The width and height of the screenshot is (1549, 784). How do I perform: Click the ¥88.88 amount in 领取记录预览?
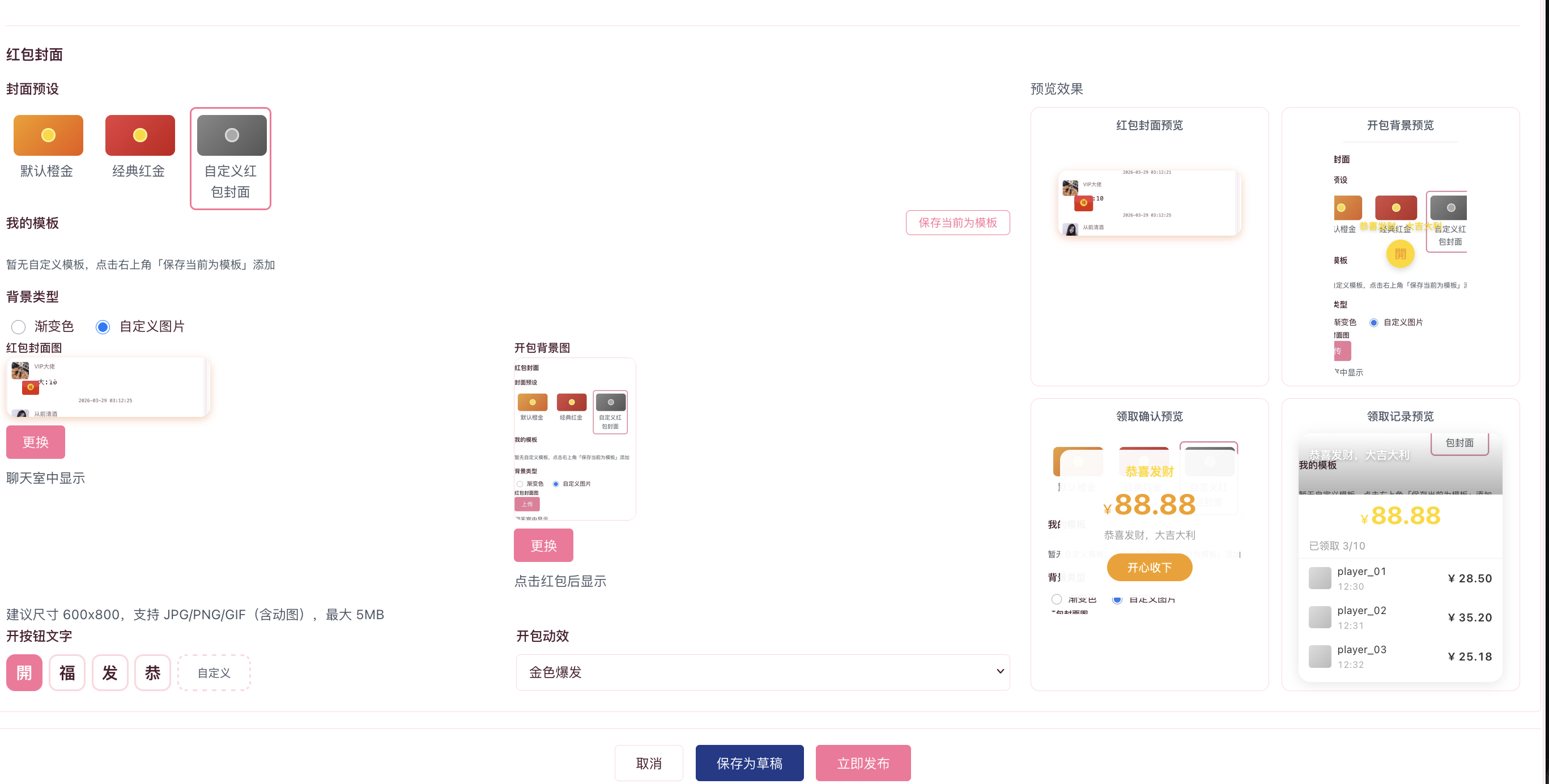[1400, 515]
